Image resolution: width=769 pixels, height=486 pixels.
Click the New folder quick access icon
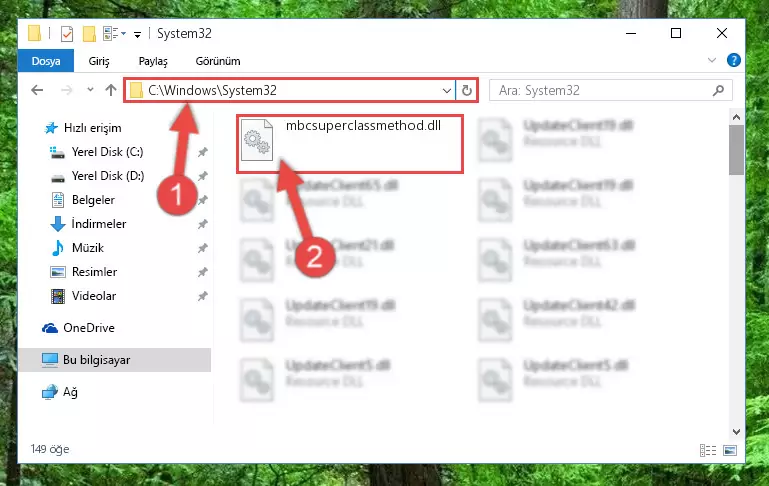point(89,34)
